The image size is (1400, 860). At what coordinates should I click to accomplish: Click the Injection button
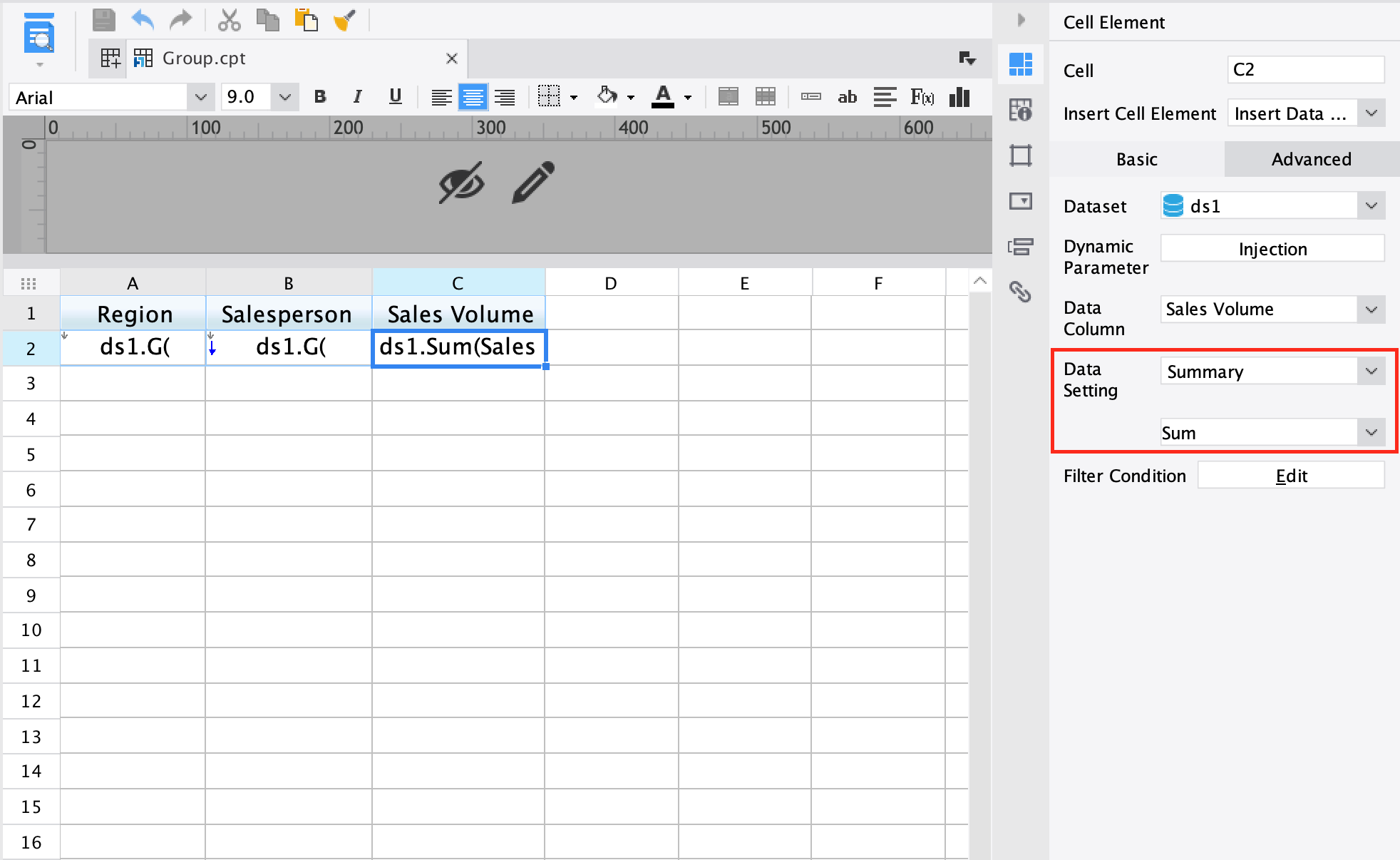tap(1272, 249)
